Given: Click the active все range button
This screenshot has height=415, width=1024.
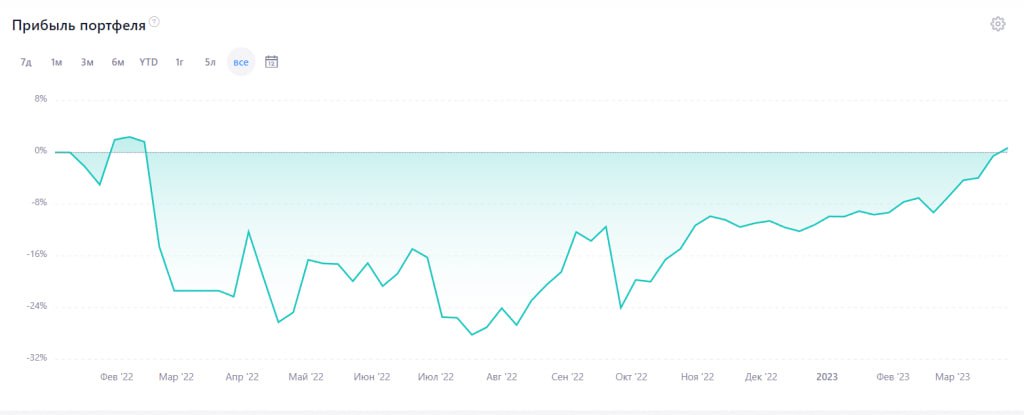Looking at the screenshot, I should click(x=241, y=62).
